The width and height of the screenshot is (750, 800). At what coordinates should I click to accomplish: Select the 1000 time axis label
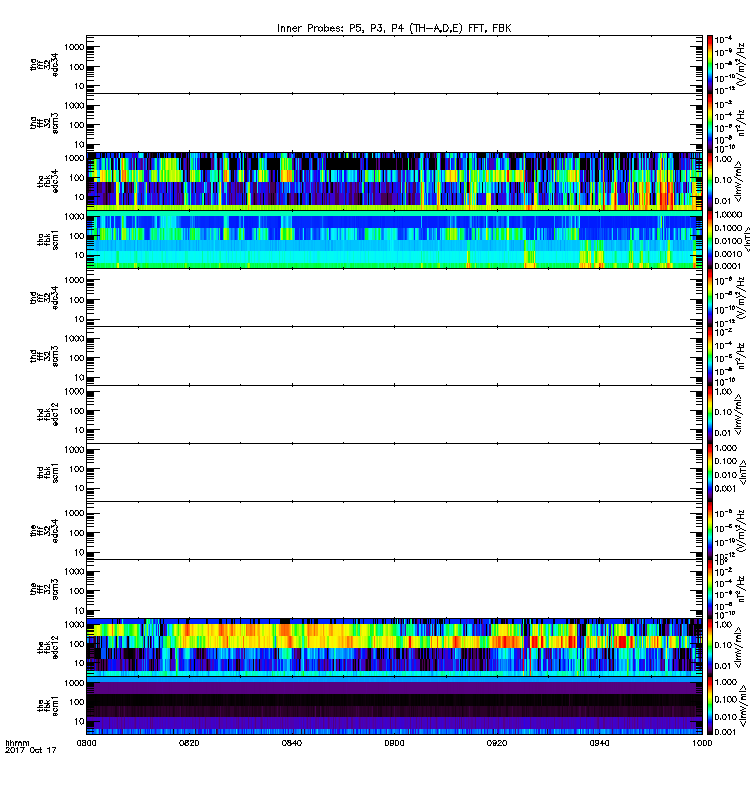702,743
